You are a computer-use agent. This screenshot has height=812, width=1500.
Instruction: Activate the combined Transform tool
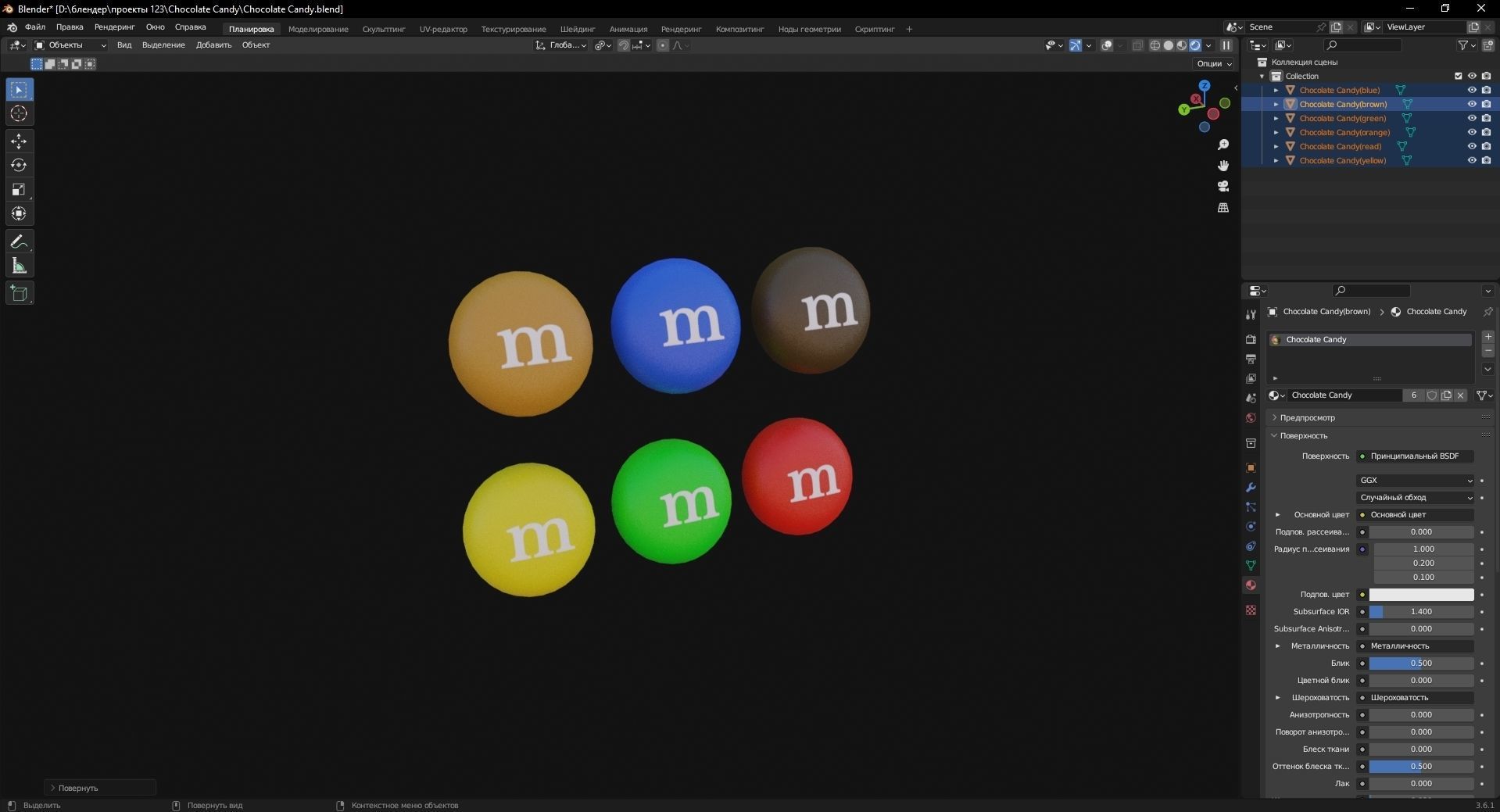[x=19, y=214]
